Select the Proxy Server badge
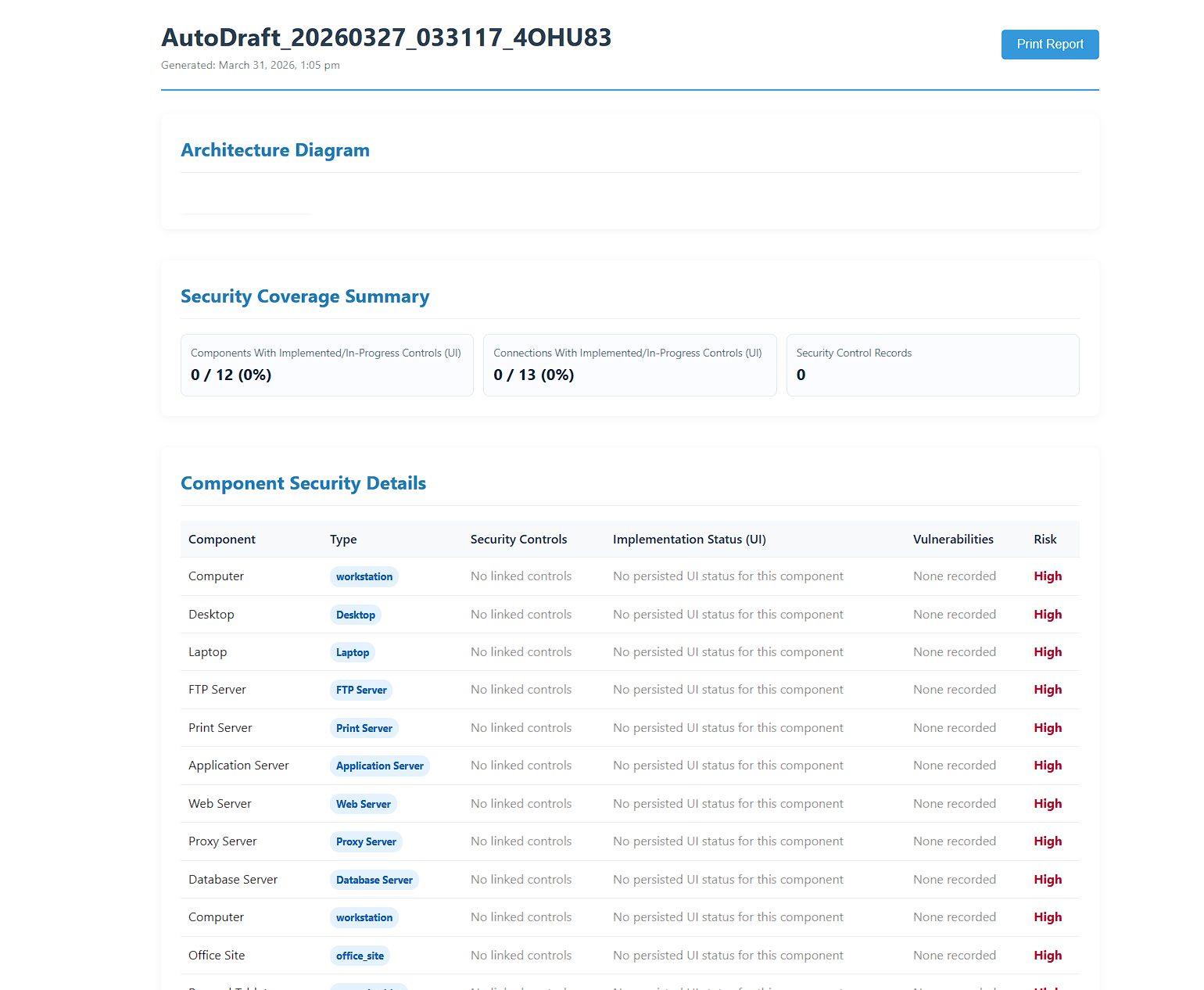This screenshot has height=990, width=1204. pos(366,841)
